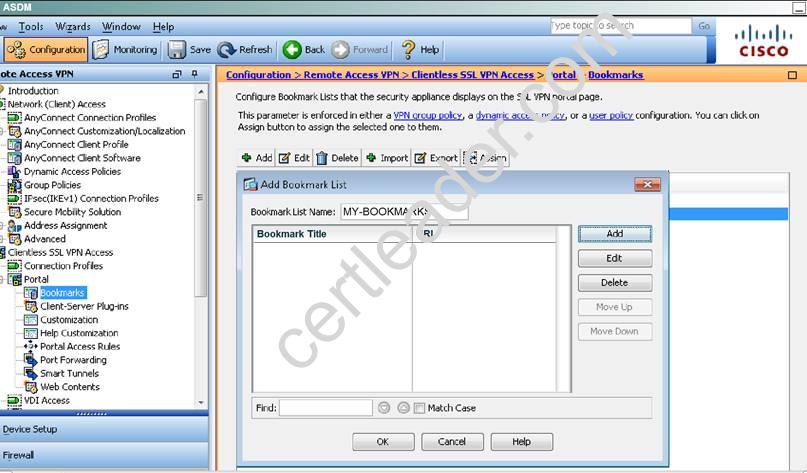Click the Secure Mobility Solution icon

coord(14,212)
